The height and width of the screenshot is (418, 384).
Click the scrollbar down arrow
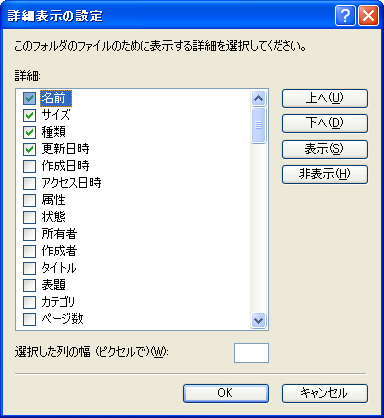pyautogui.click(x=259, y=321)
